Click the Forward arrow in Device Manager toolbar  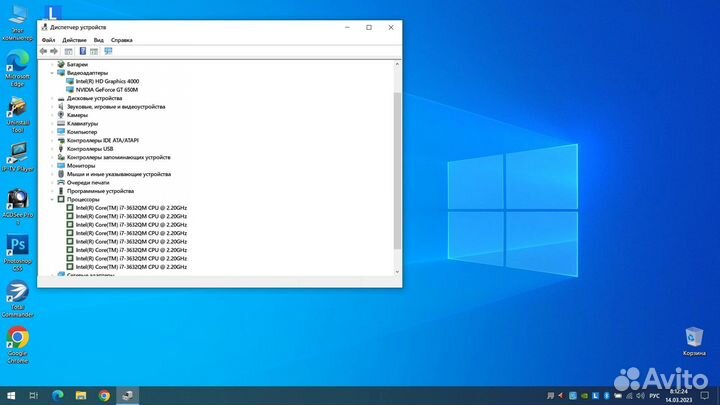click(x=54, y=51)
